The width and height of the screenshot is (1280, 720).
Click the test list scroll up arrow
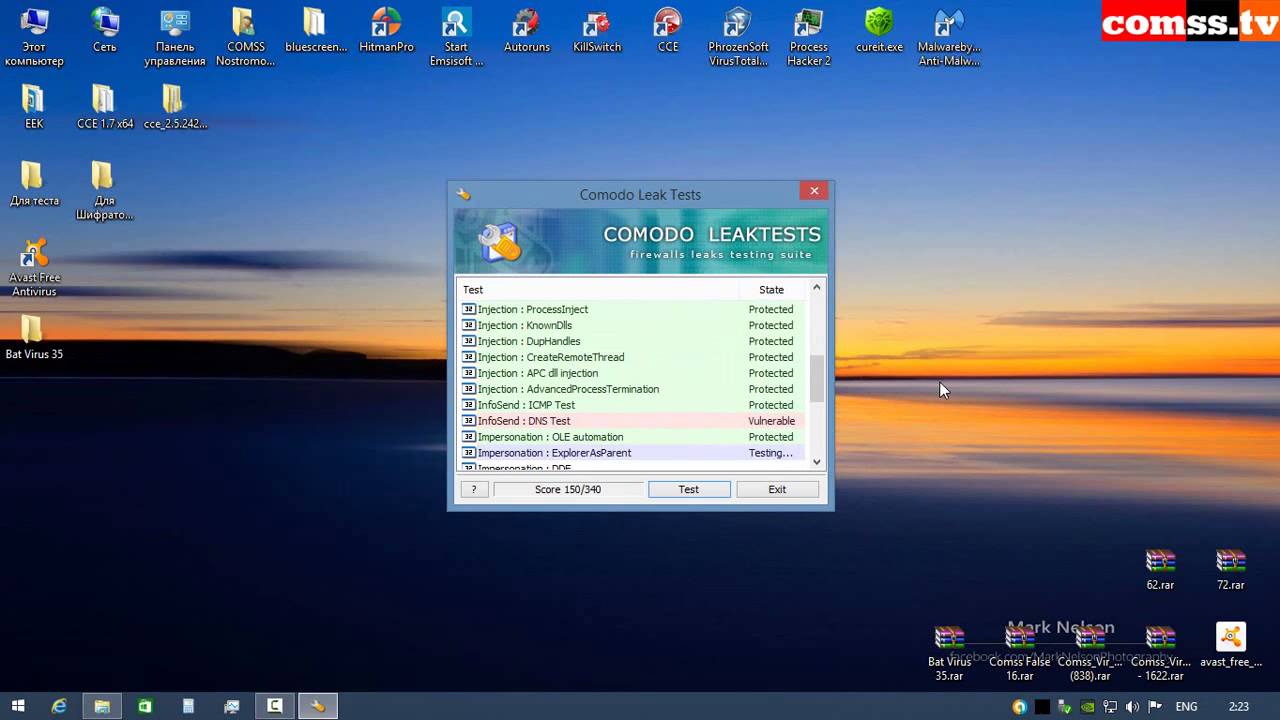(816, 288)
